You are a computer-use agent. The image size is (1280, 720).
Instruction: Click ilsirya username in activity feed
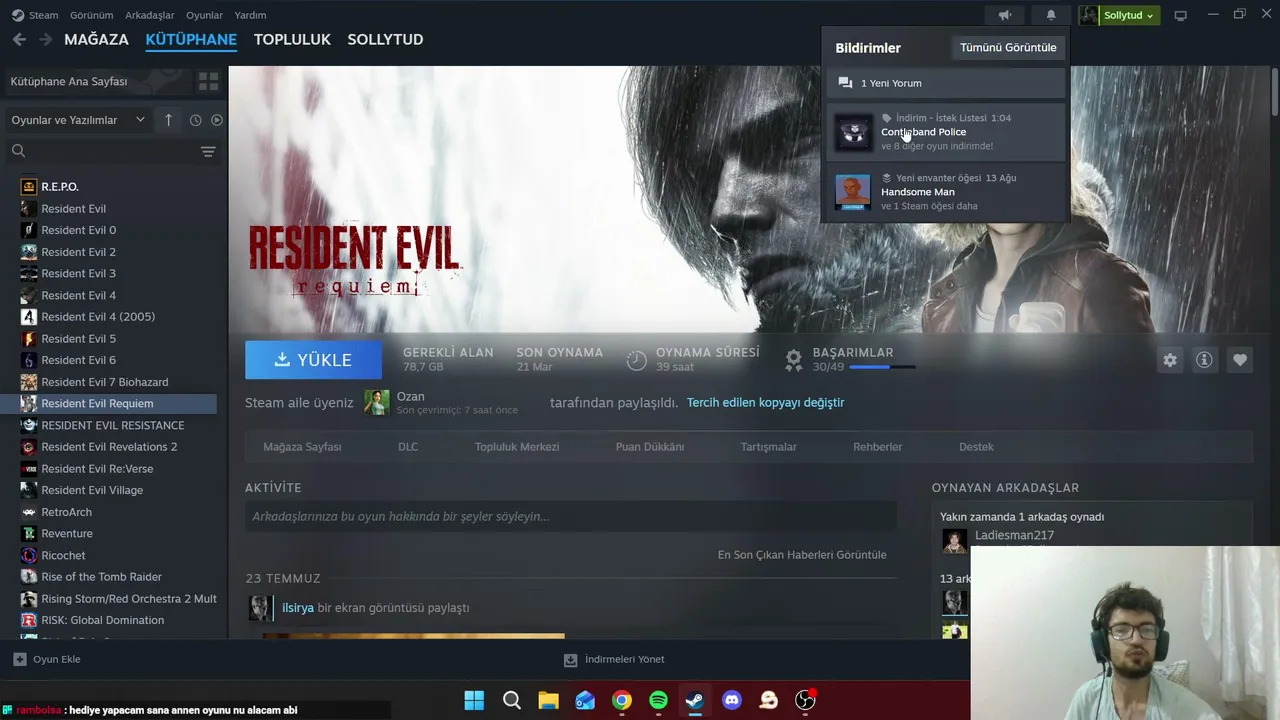click(x=298, y=608)
